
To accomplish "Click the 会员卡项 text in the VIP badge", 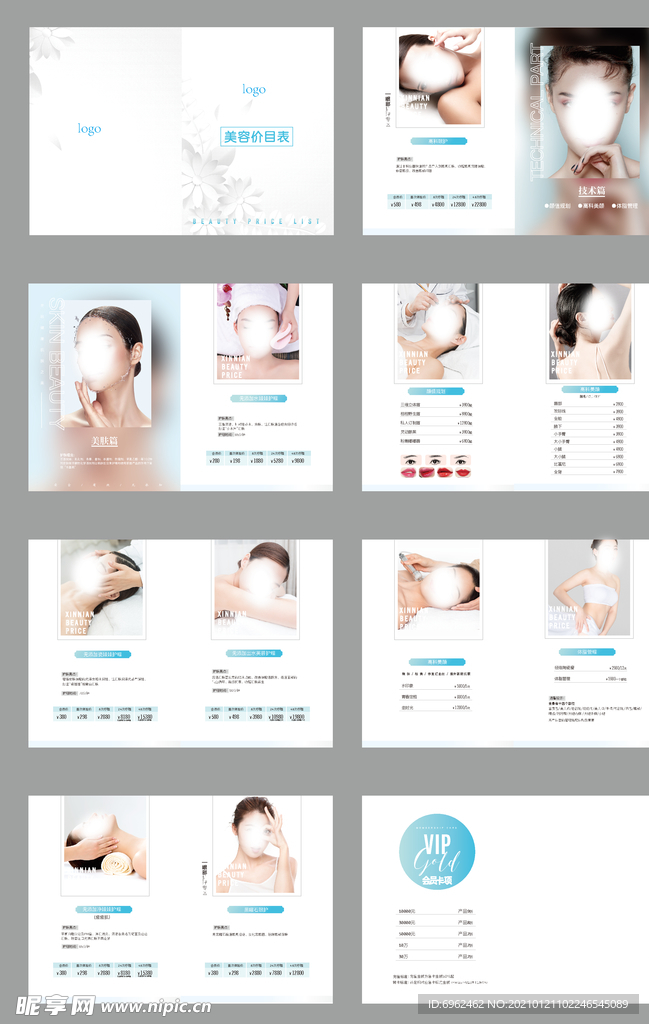I will coord(437,882).
